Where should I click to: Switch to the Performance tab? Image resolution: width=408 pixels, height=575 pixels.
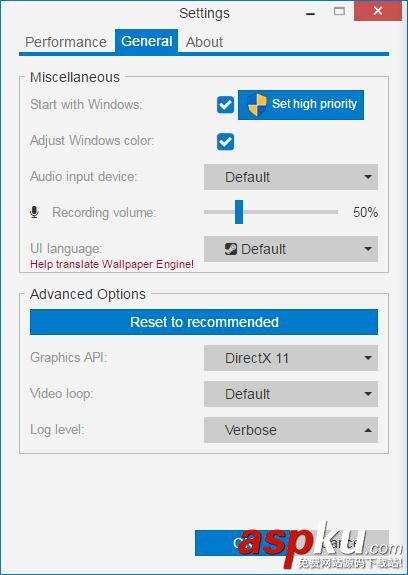tap(66, 42)
